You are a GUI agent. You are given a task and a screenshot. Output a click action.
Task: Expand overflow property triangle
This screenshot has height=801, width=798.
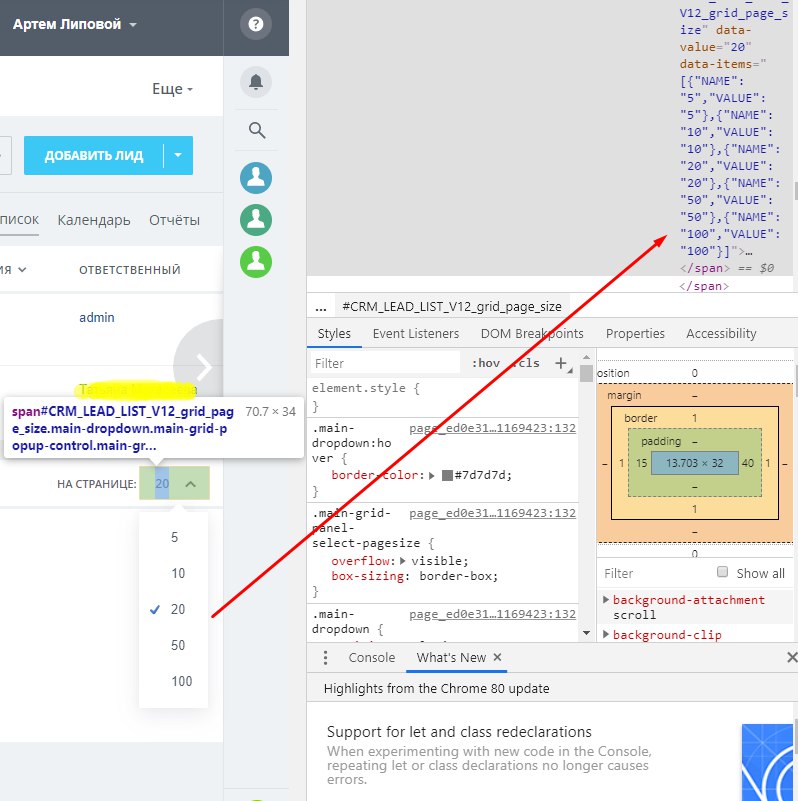(x=403, y=561)
